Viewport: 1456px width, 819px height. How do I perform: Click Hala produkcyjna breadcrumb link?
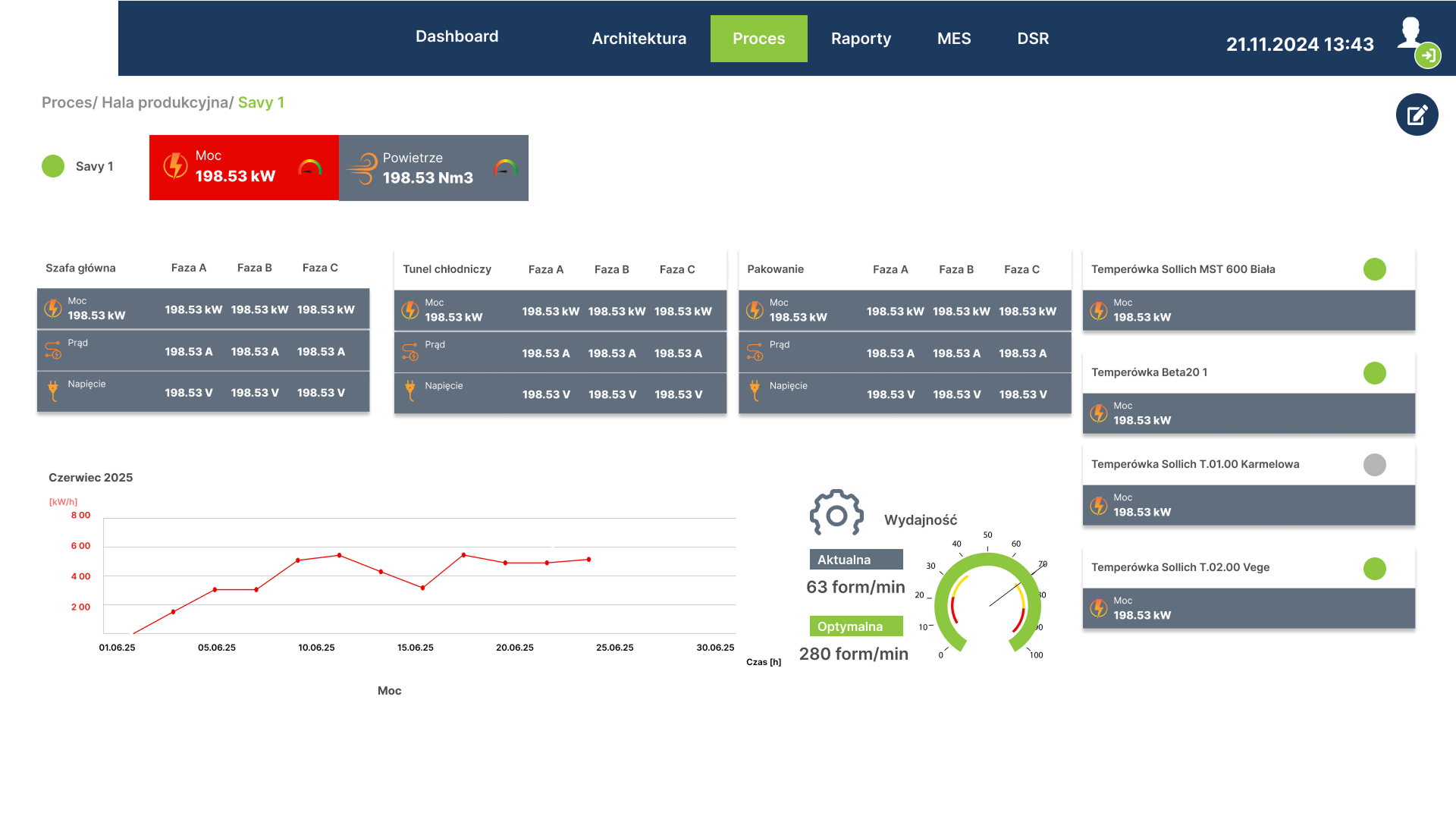coord(166,102)
